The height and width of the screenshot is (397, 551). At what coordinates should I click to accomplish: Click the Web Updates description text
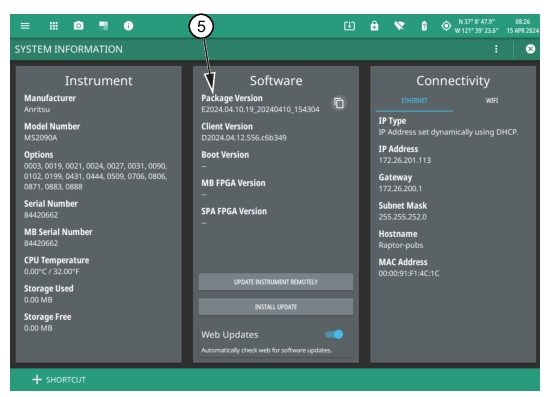click(266, 350)
